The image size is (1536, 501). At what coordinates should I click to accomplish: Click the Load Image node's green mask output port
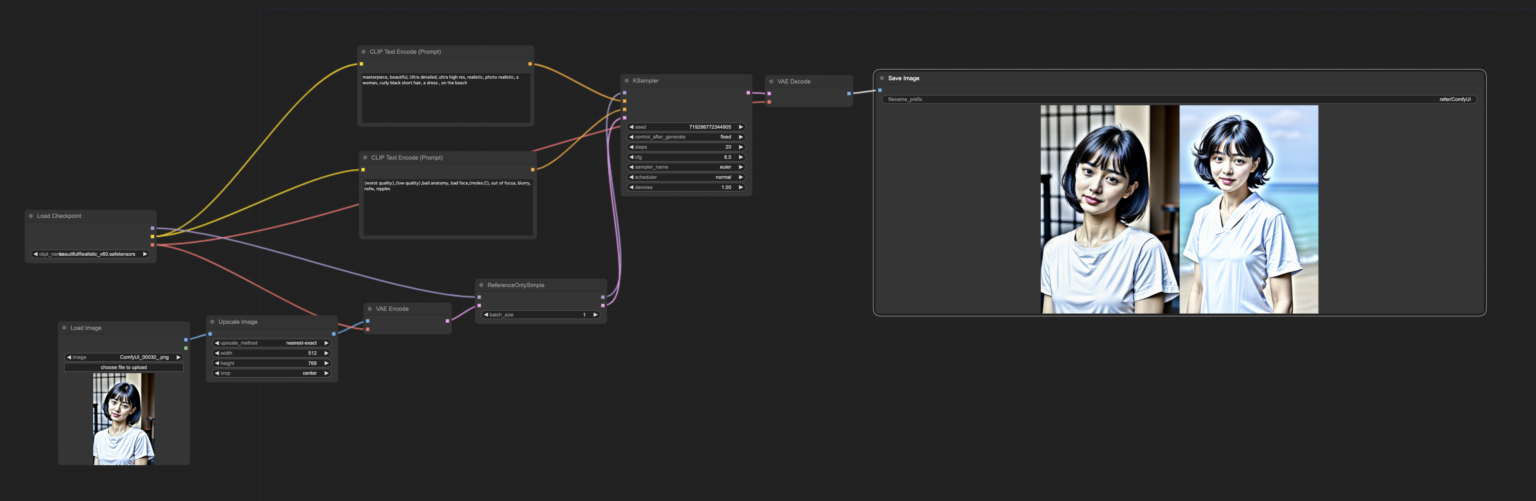click(x=185, y=349)
